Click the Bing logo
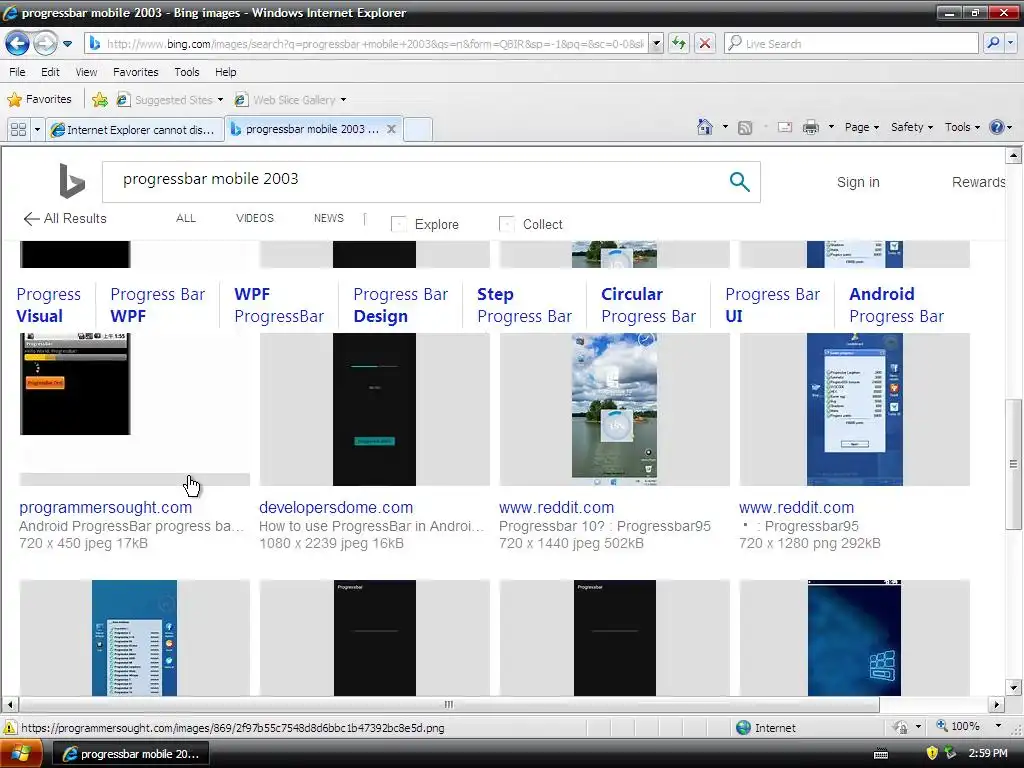 pyautogui.click(x=72, y=181)
